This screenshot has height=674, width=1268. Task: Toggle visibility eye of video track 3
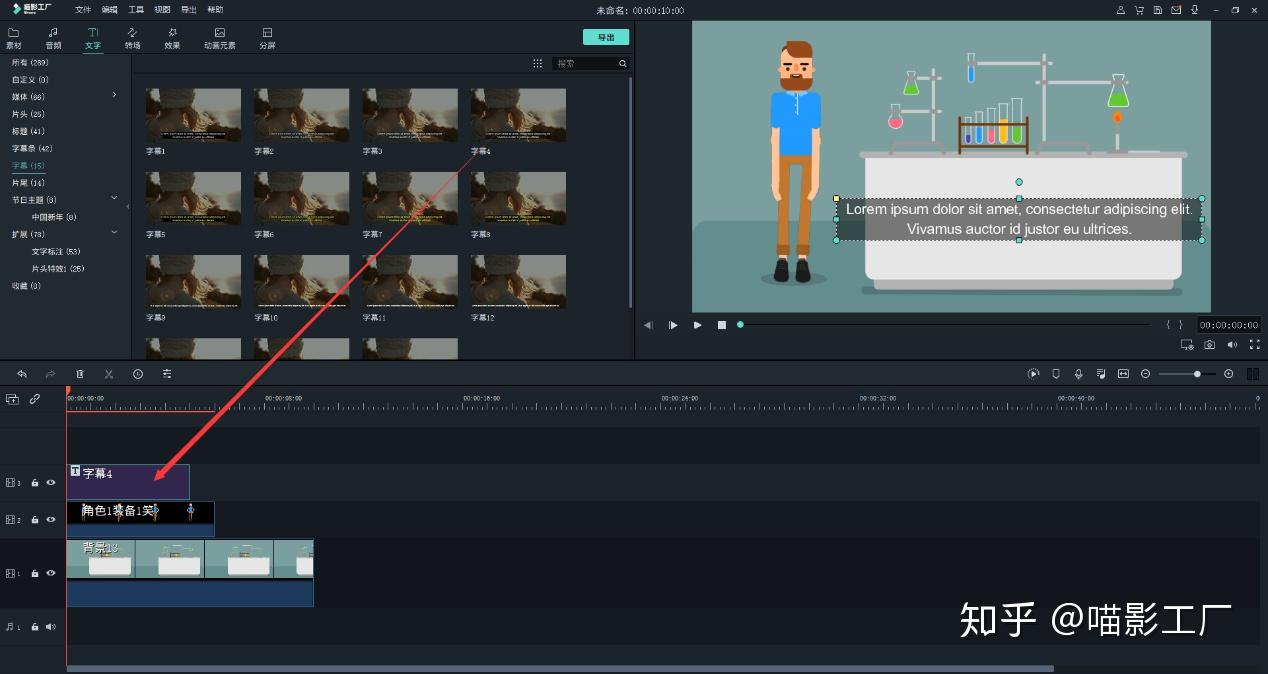(51, 482)
